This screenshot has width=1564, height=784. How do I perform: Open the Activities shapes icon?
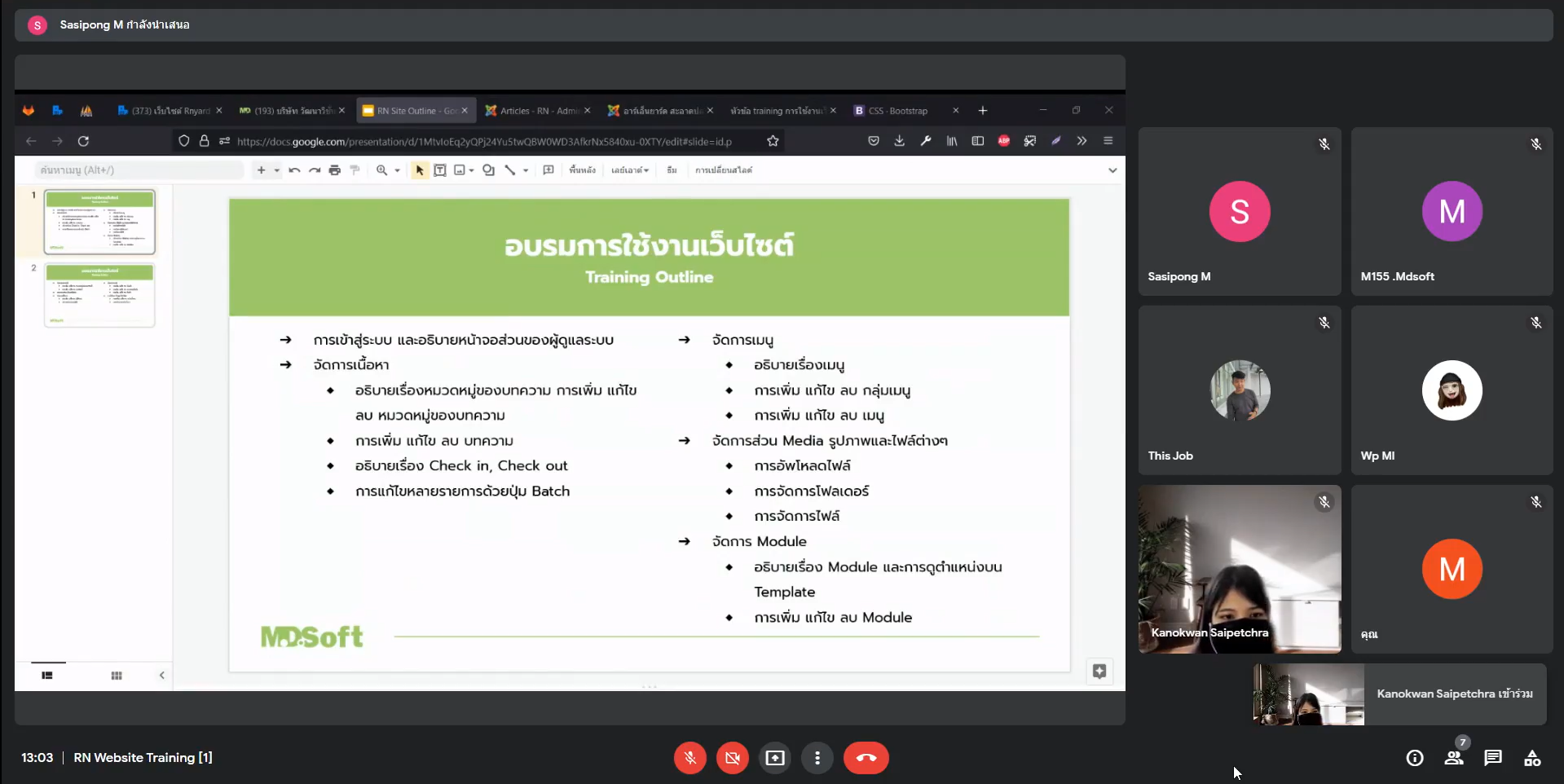(1532, 758)
